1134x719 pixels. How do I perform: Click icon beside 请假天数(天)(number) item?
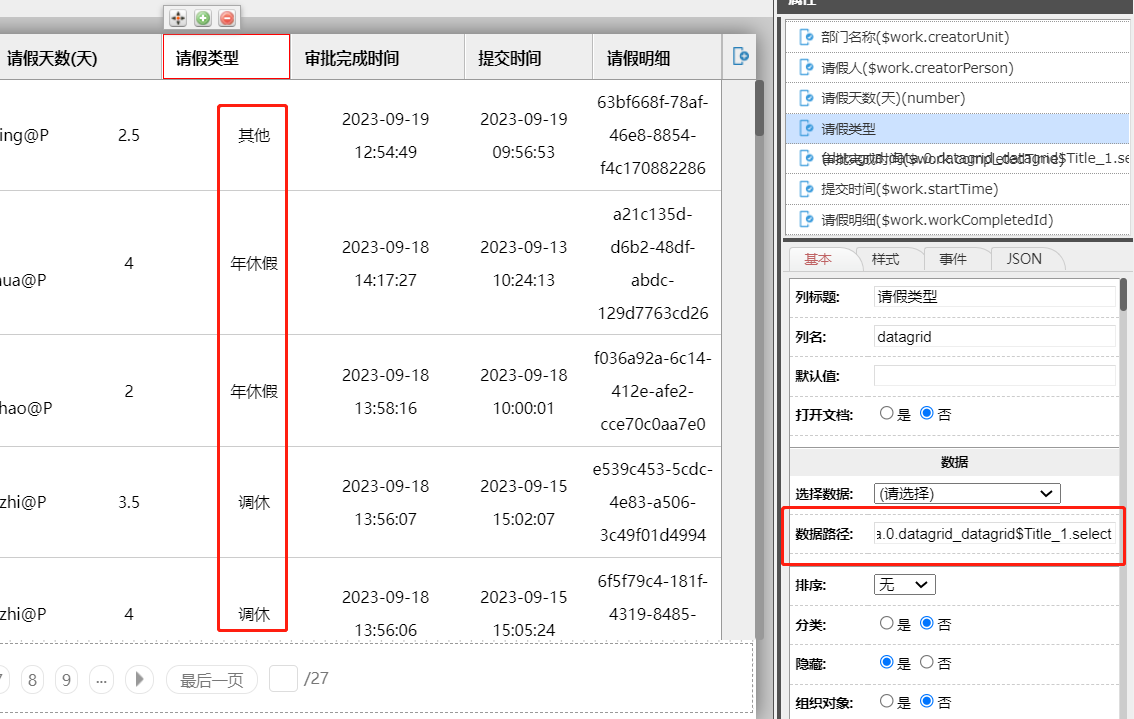point(806,98)
